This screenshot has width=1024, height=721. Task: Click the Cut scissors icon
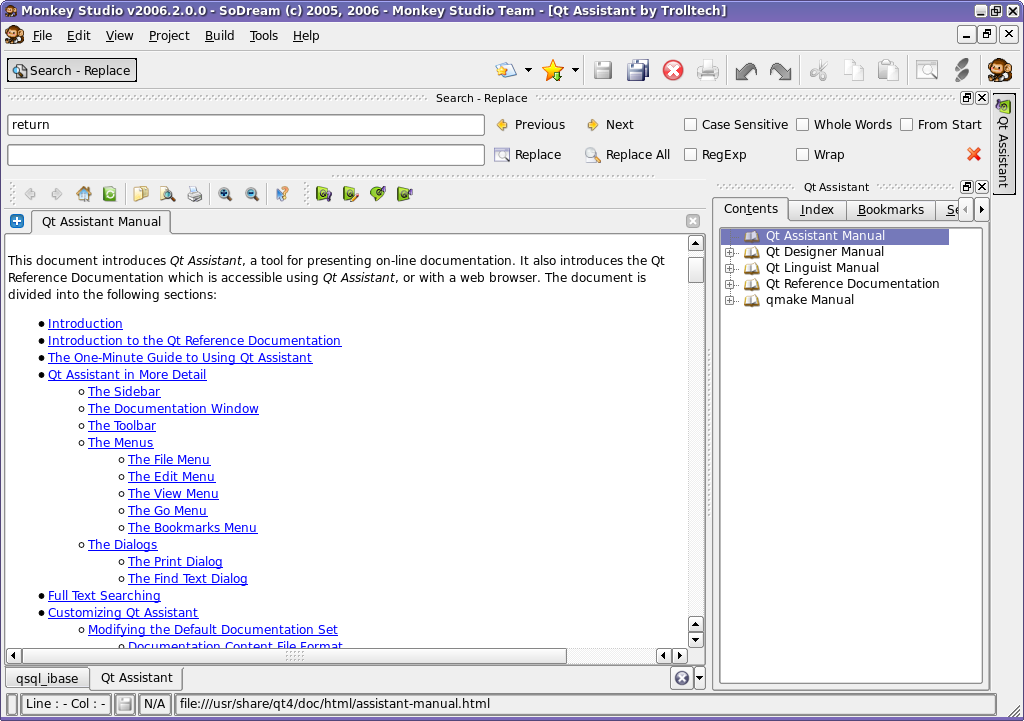pyautogui.click(x=819, y=70)
